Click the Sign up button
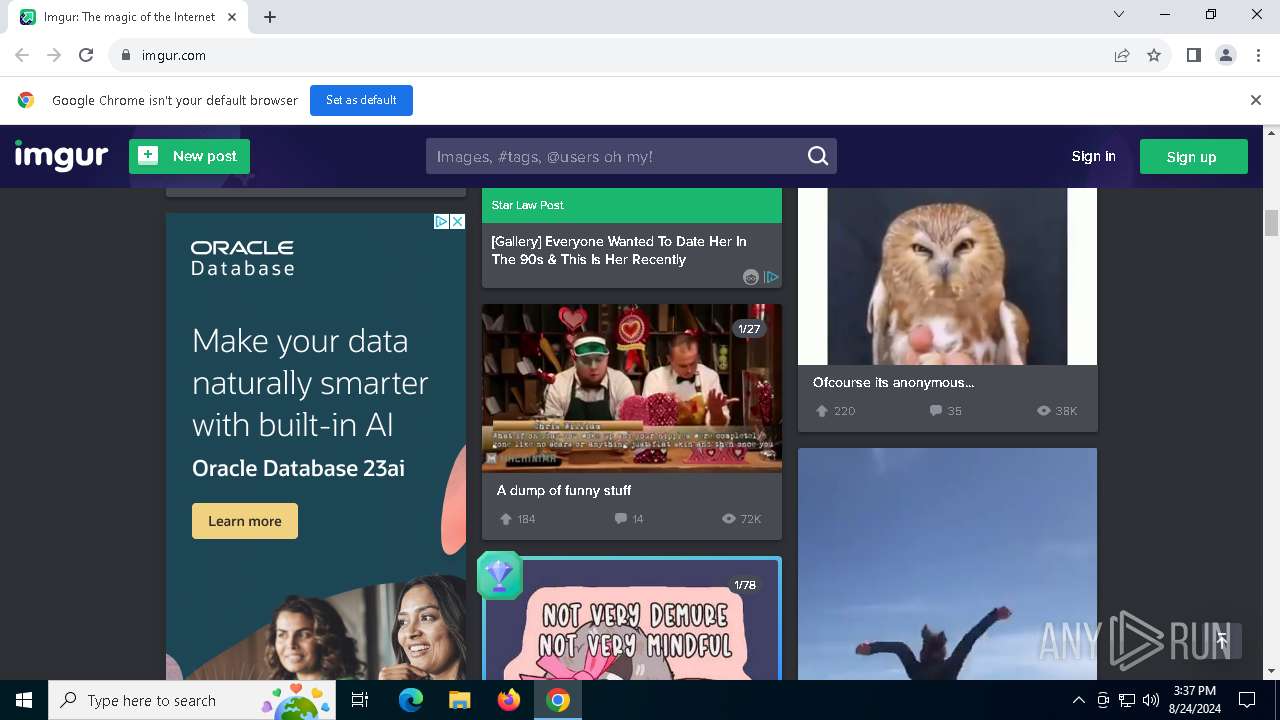The image size is (1280, 720). coord(1193,156)
